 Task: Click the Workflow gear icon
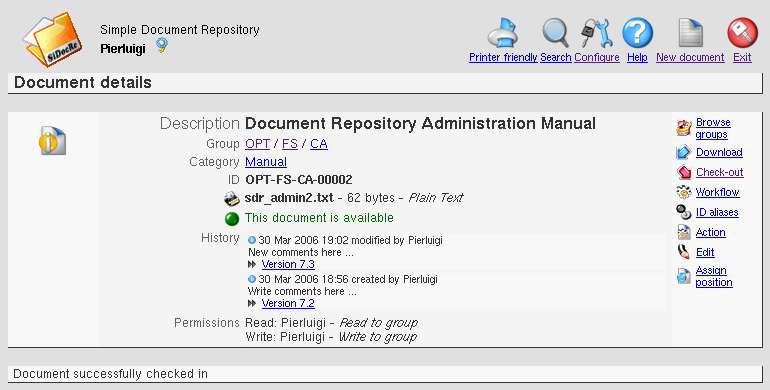[x=684, y=192]
